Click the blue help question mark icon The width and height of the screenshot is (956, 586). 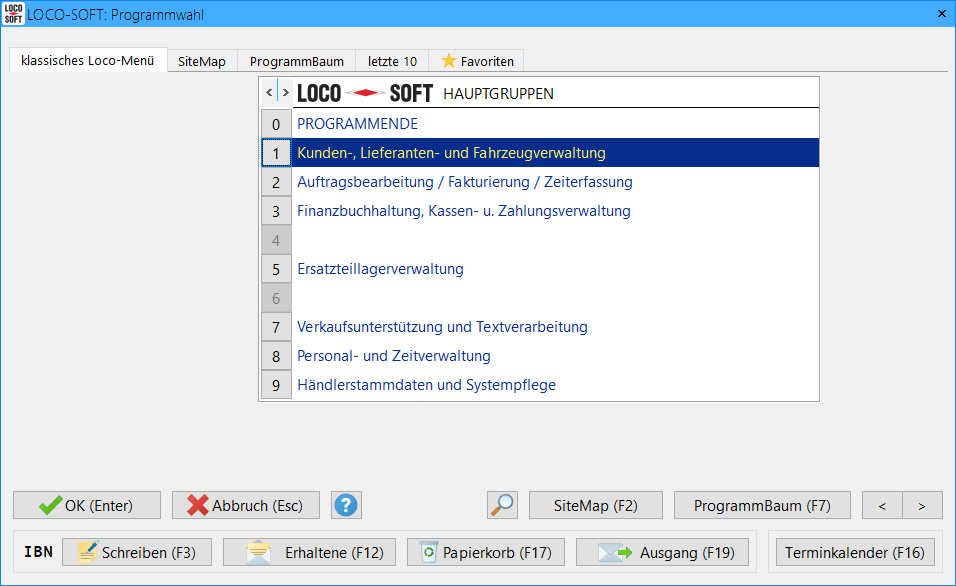346,505
